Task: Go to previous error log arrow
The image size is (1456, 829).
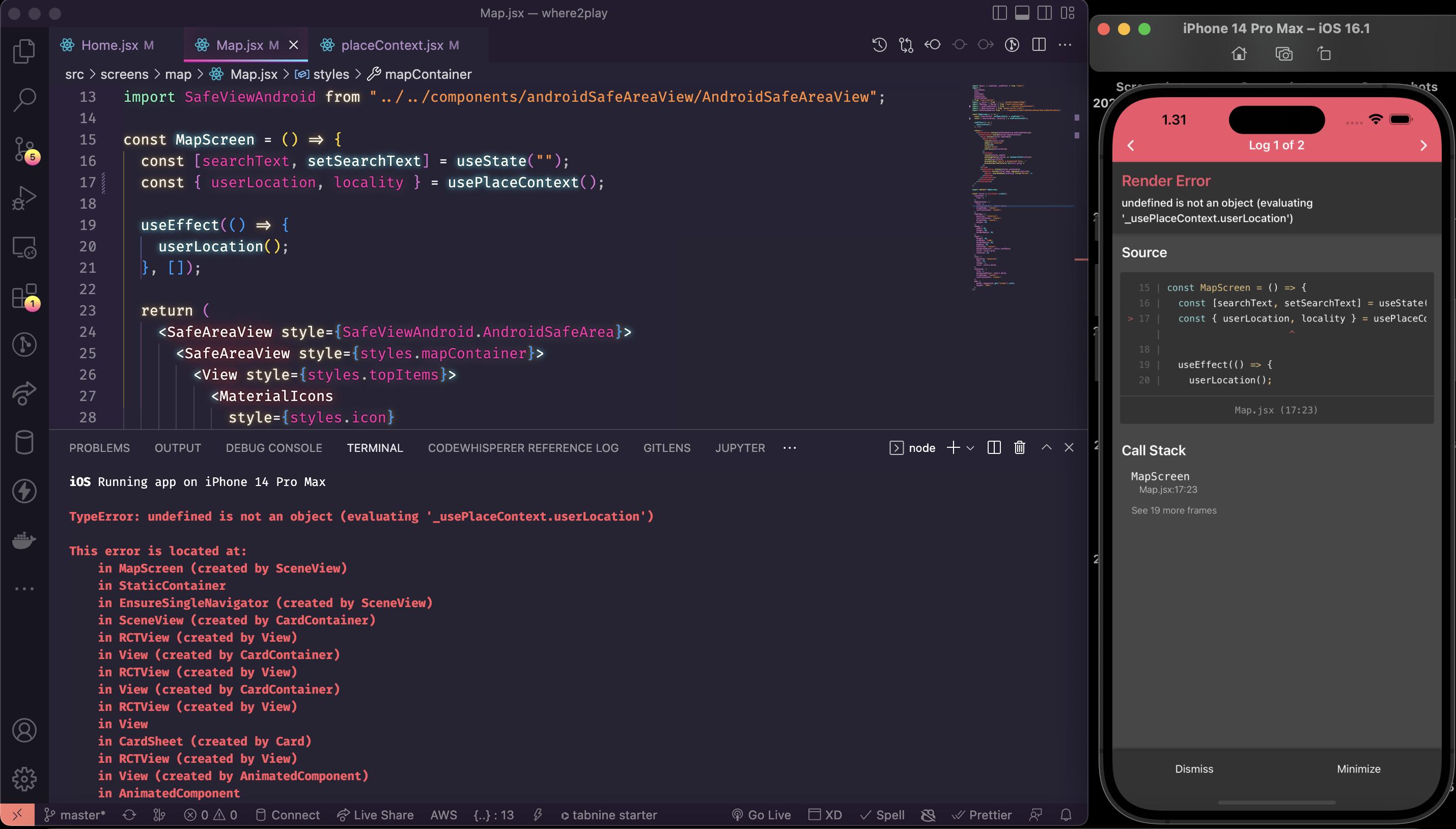Action: pyautogui.click(x=1131, y=145)
